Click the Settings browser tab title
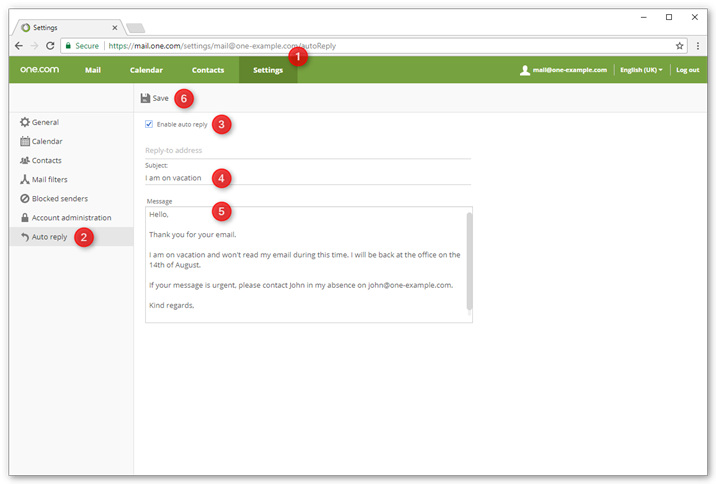This screenshot has height=484, width=716. [x=45, y=28]
